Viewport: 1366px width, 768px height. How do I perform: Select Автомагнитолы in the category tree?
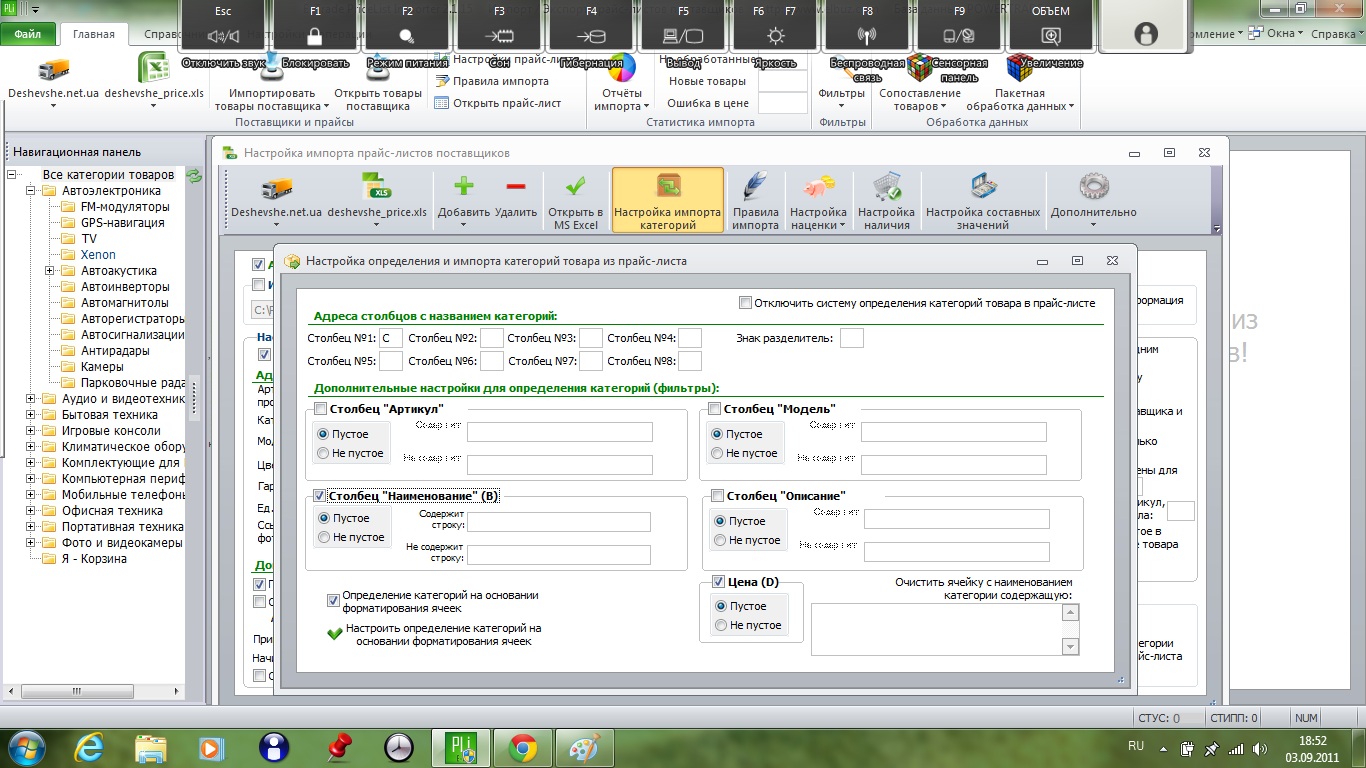point(124,303)
